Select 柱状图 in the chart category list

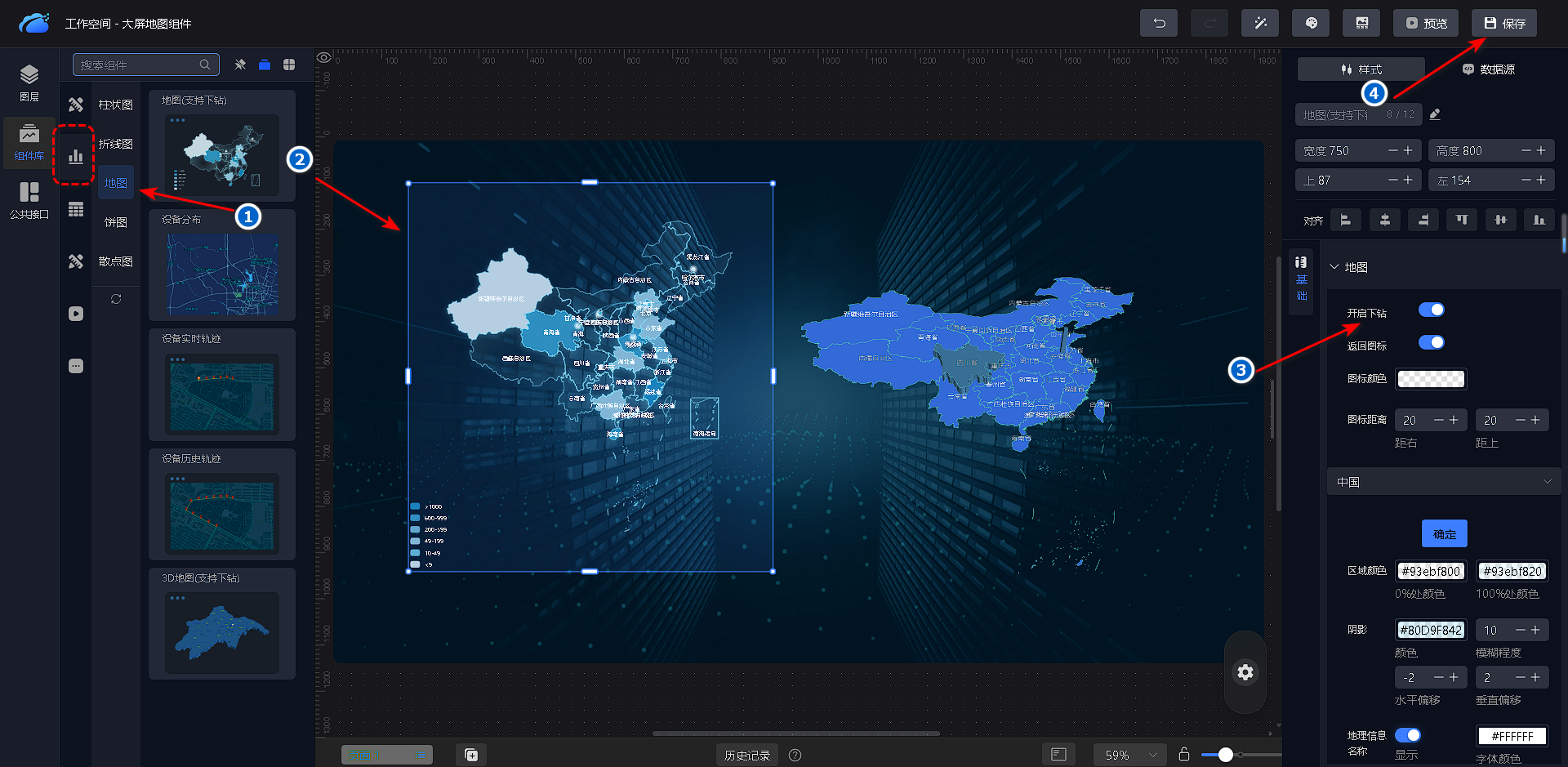tap(115, 105)
